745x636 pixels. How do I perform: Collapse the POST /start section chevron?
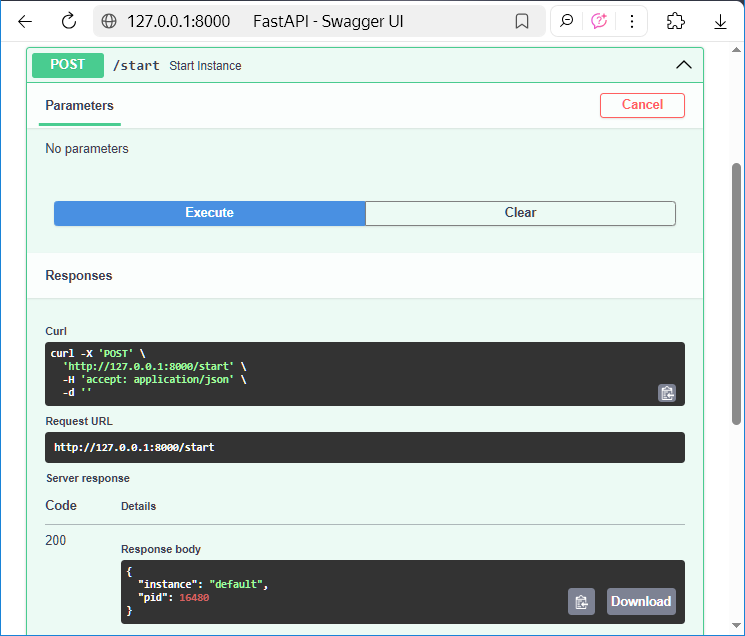coord(684,65)
